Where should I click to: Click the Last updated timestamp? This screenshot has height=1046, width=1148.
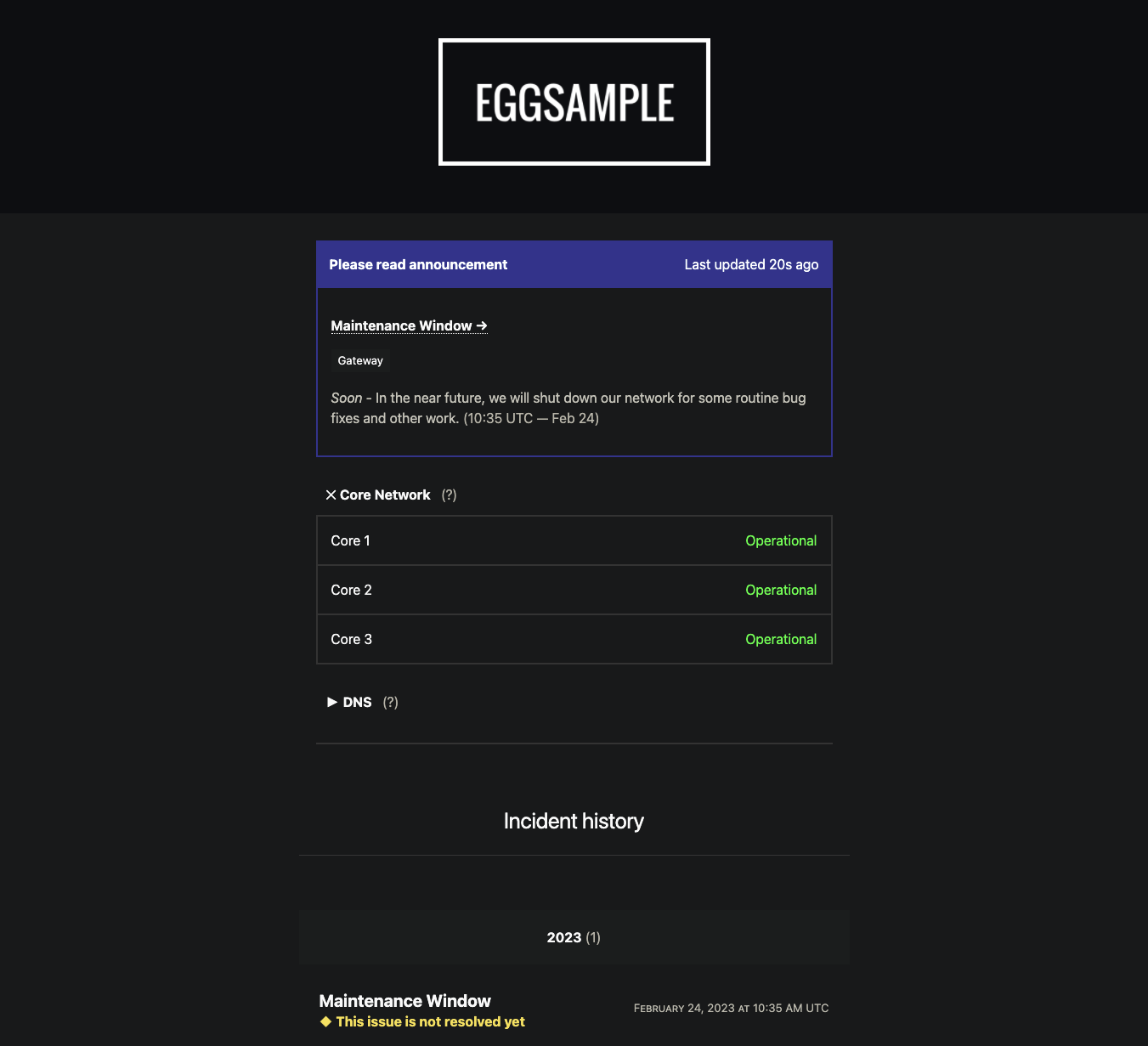751,264
